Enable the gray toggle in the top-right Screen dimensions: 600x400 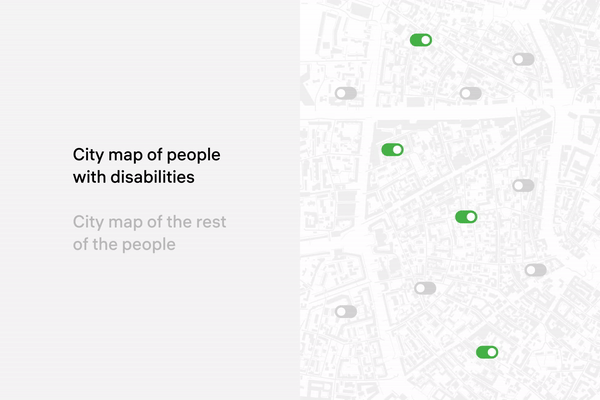pyautogui.click(x=523, y=60)
